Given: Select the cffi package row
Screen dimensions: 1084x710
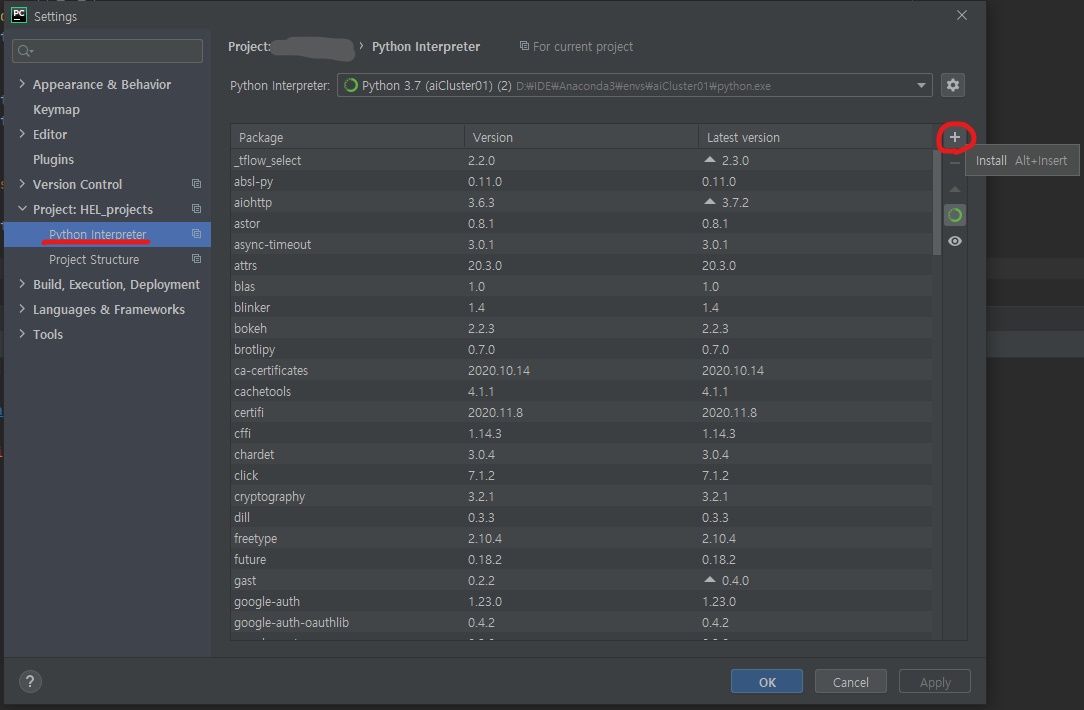Looking at the screenshot, I should [x=581, y=433].
